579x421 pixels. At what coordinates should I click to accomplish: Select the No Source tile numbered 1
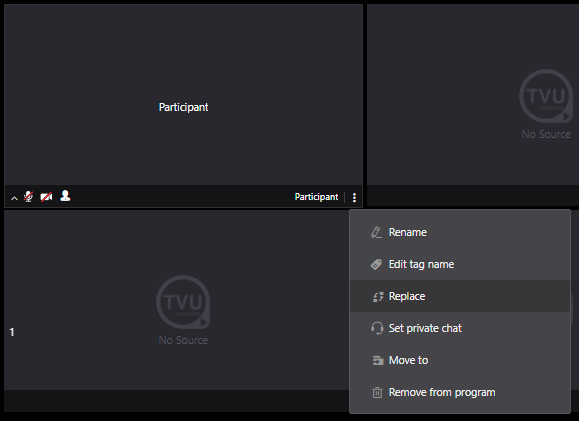tap(177, 300)
